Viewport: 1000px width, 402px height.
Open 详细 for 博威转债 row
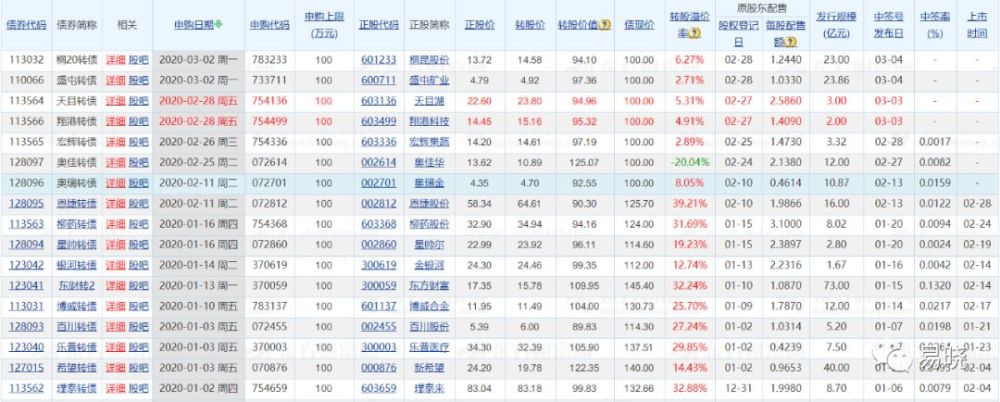115,306
